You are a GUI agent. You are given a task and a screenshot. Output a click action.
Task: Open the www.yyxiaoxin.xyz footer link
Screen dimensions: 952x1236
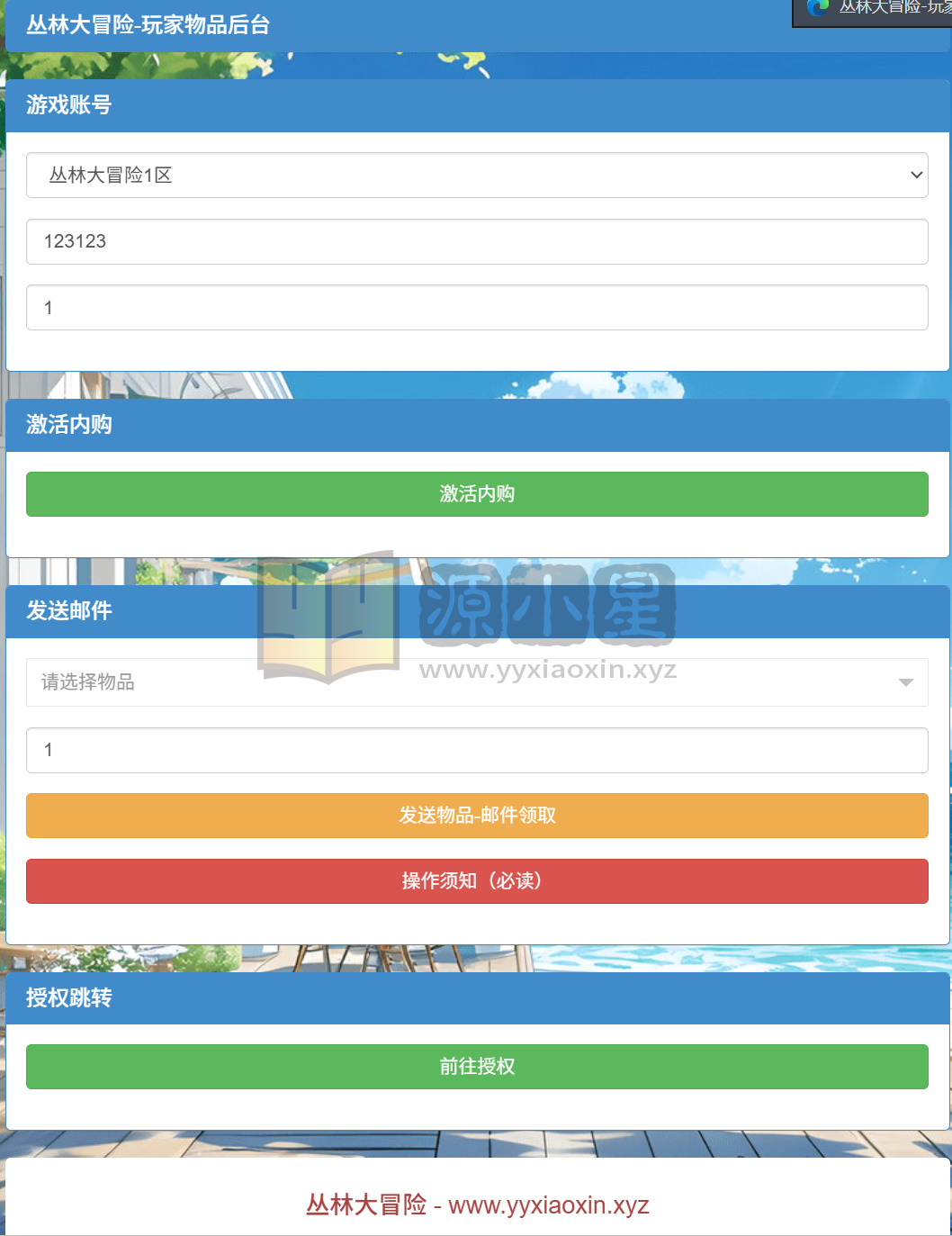tap(551, 1204)
